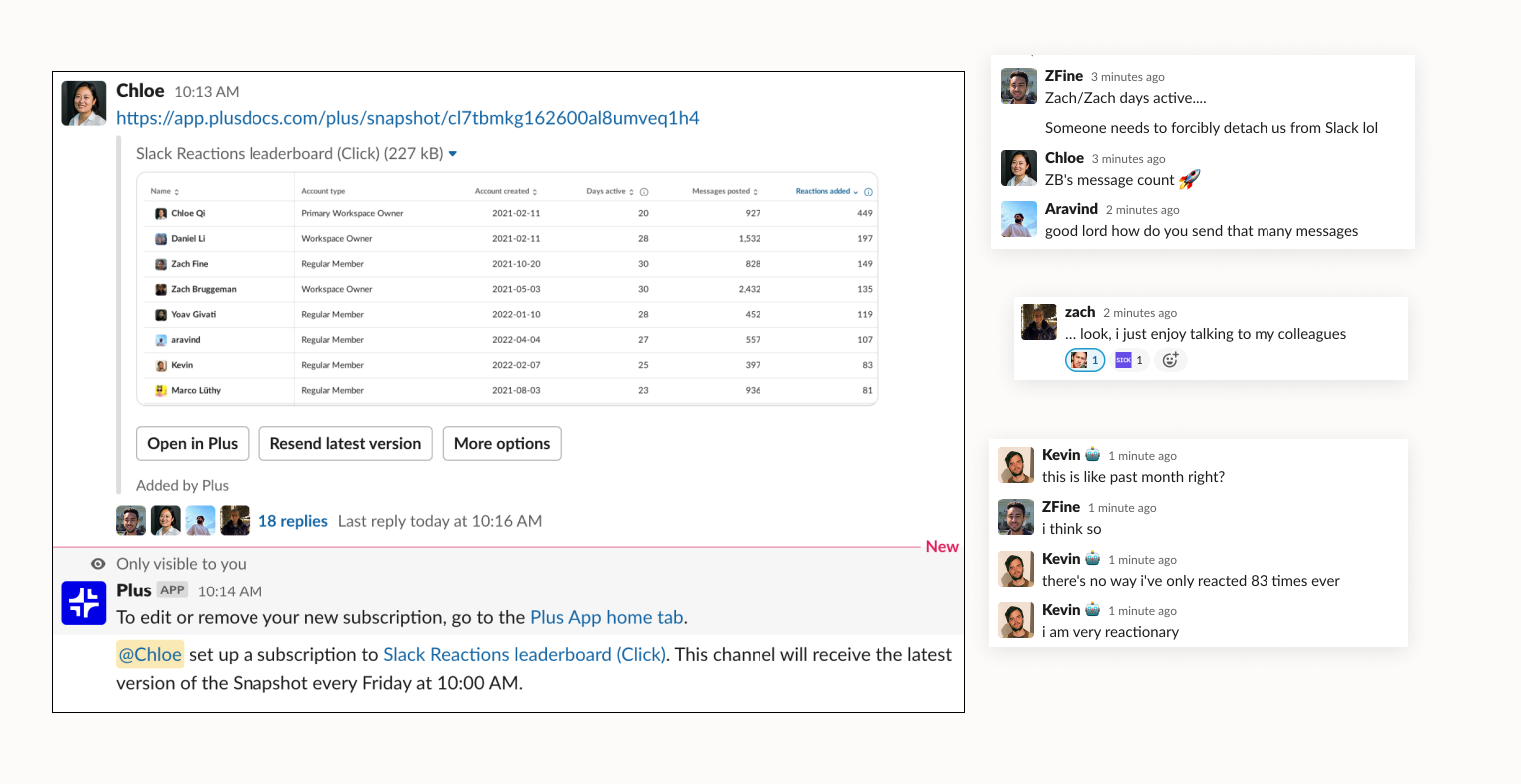Open the More options menu
Image resolution: width=1521 pixels, height=784 pixels.
[502, 444]
